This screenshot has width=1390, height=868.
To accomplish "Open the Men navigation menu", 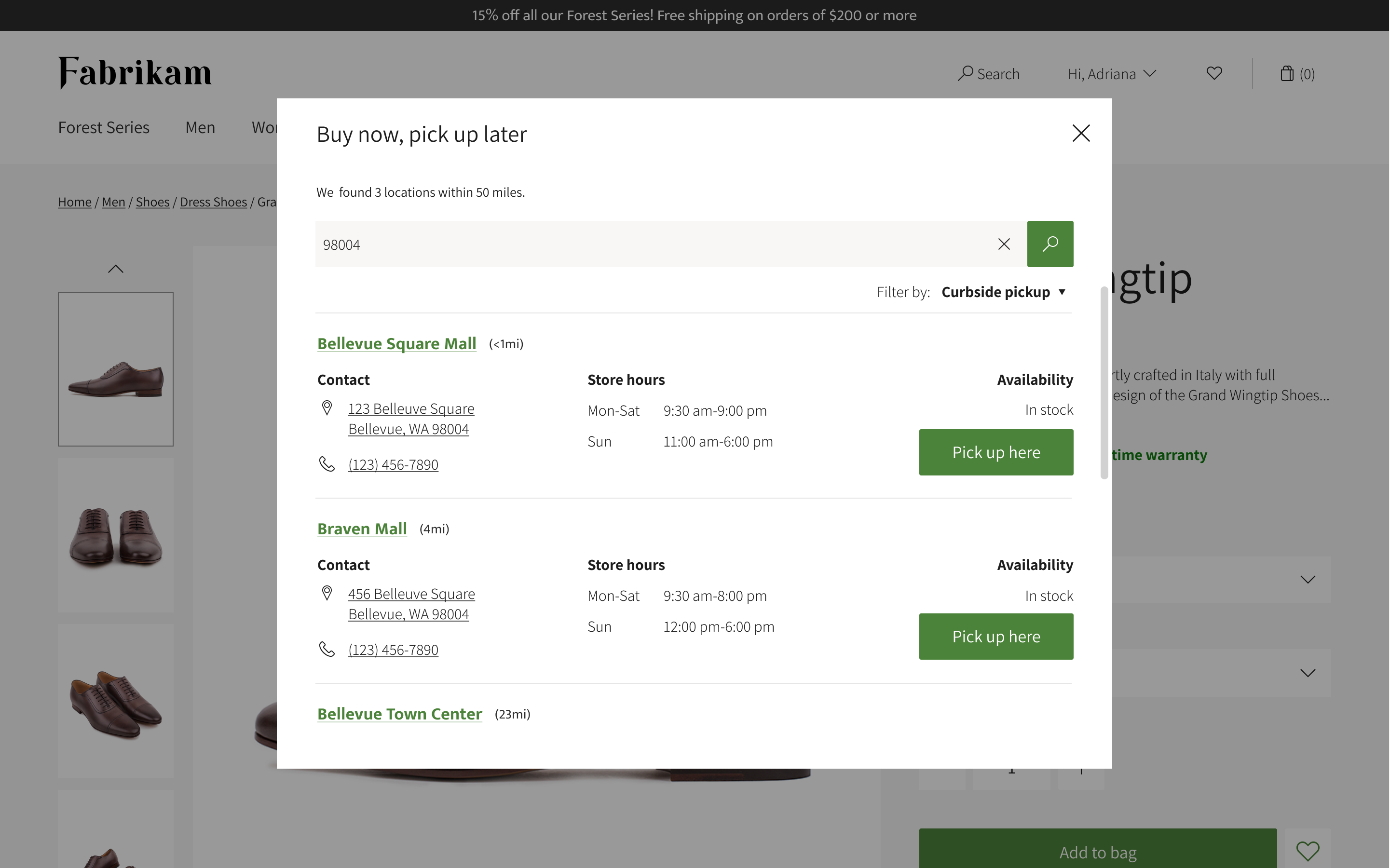I will [200, 127].
